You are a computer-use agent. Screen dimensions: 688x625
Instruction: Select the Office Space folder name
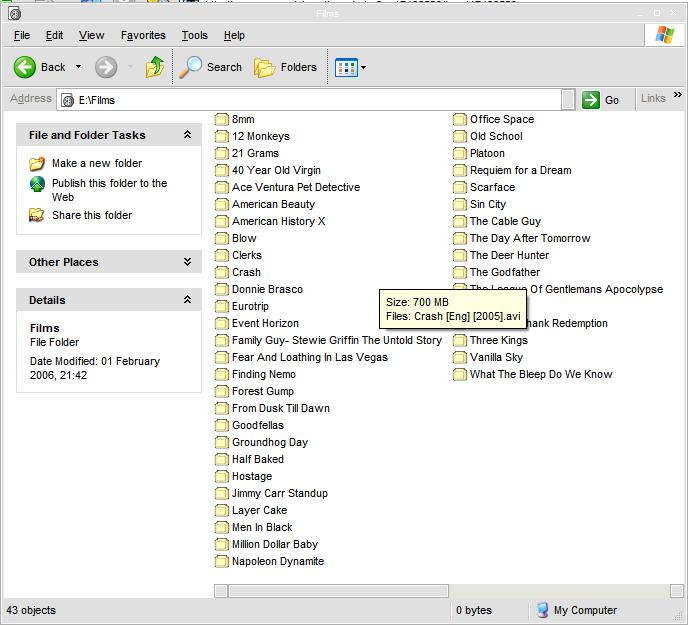pyautogui.click(x=502, y=119)
